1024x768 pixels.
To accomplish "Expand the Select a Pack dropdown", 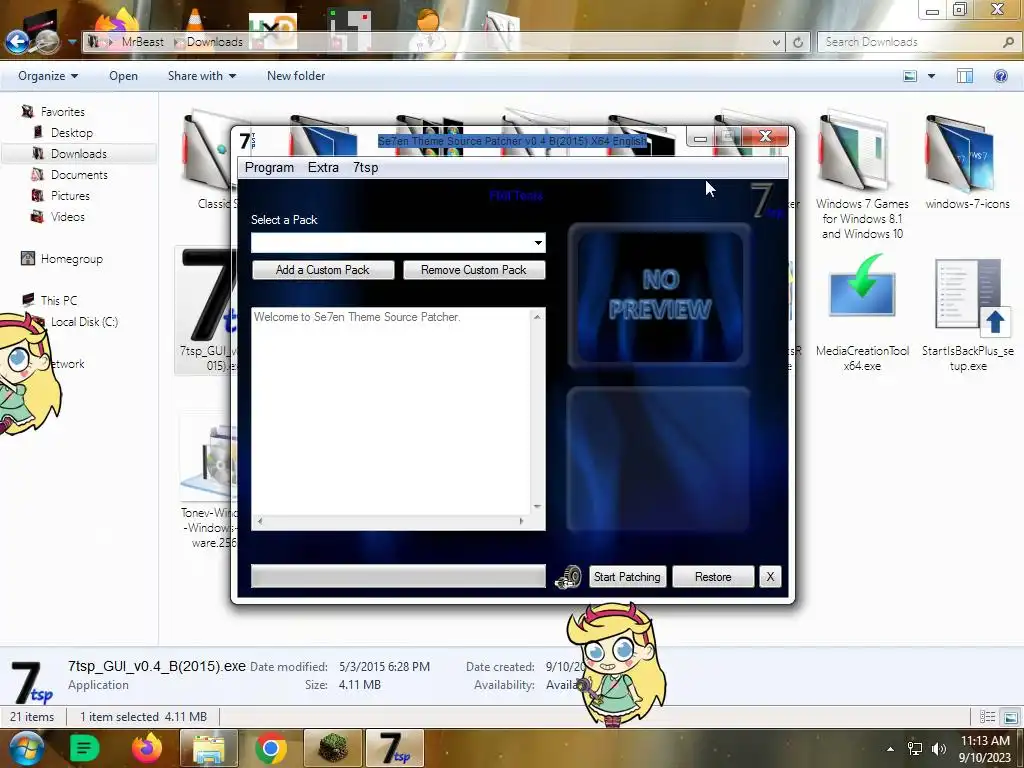I will [x=537, y=243].
